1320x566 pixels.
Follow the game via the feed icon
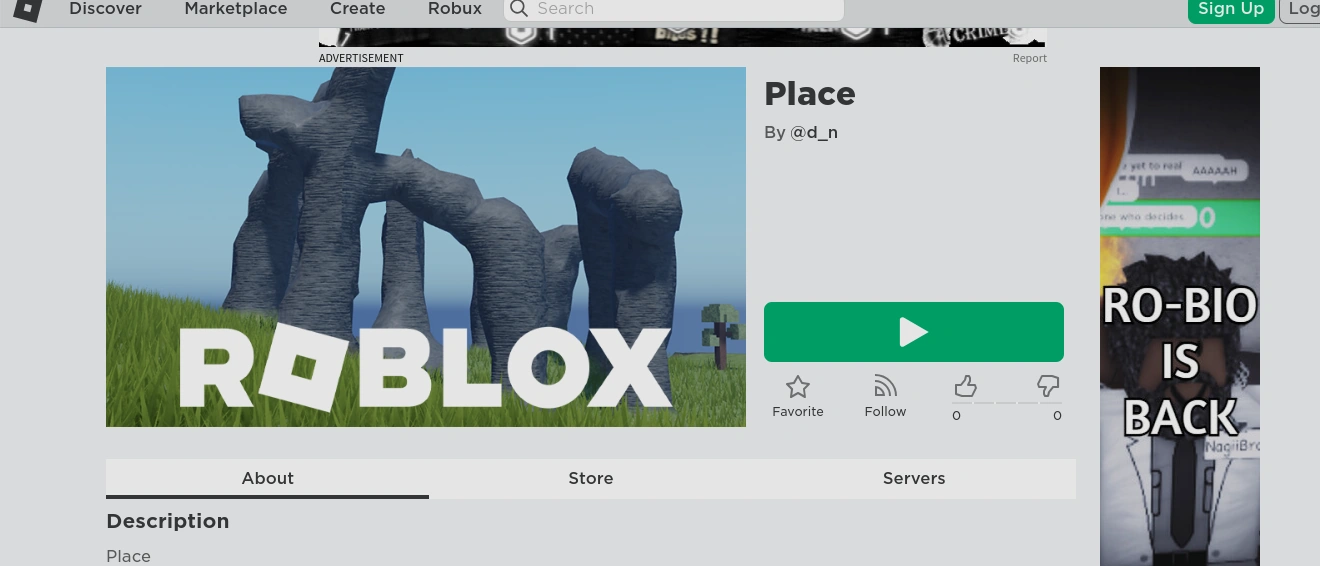click(x=885, y=386)
